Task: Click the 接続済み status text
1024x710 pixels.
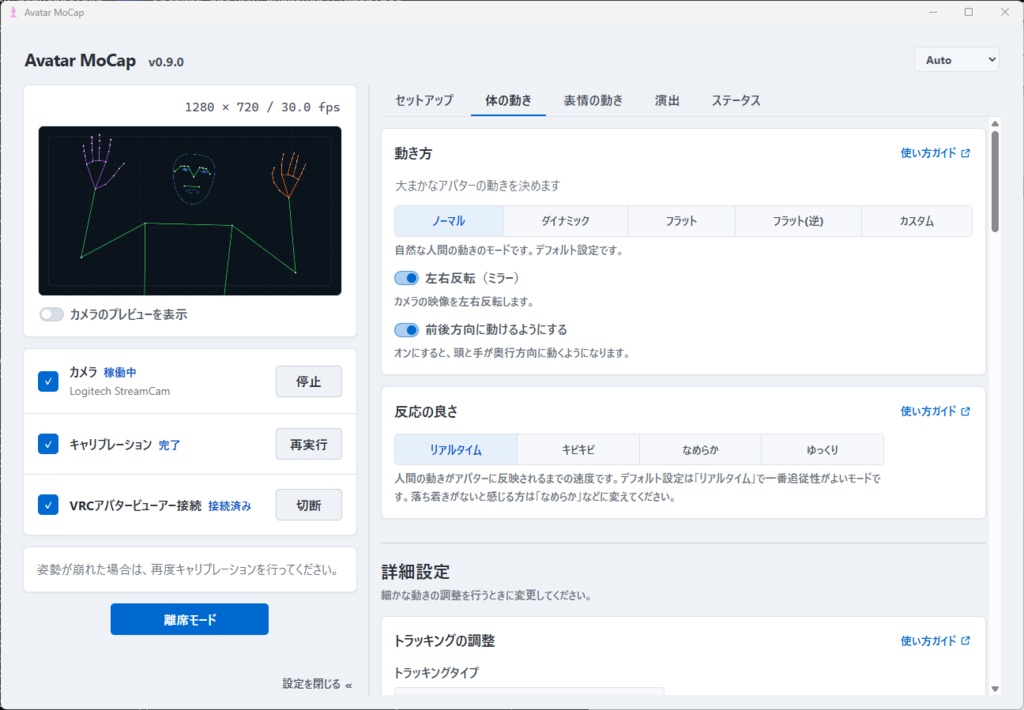Action: tap(230, 506)
